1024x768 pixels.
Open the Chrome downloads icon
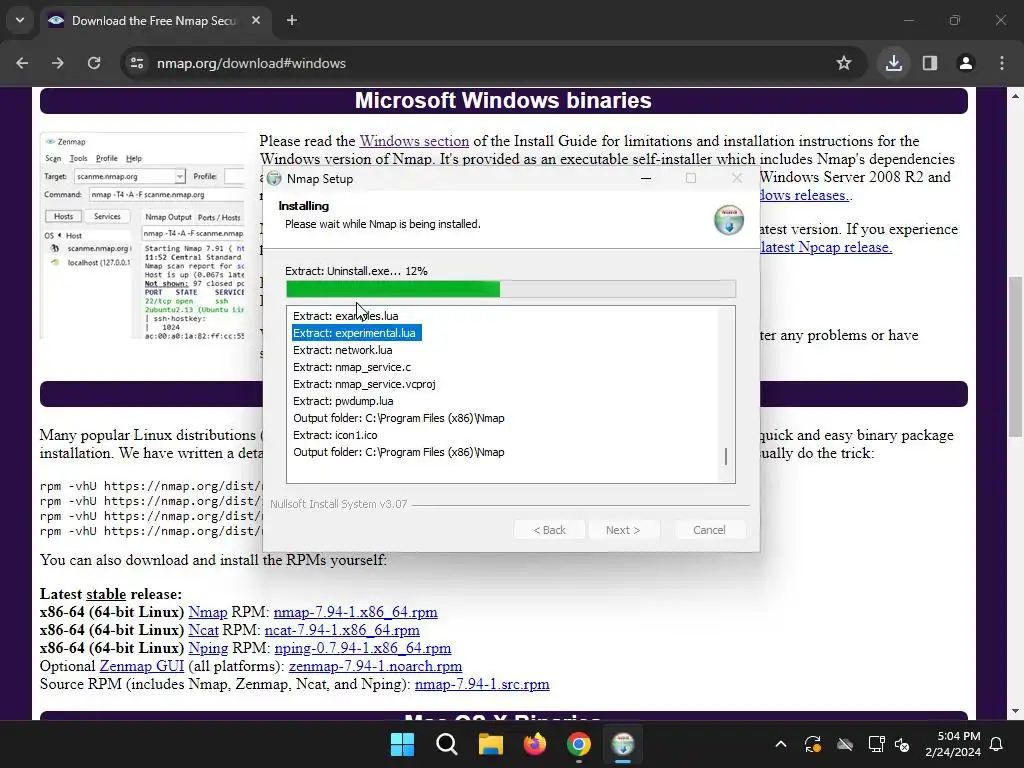(893, 63)
